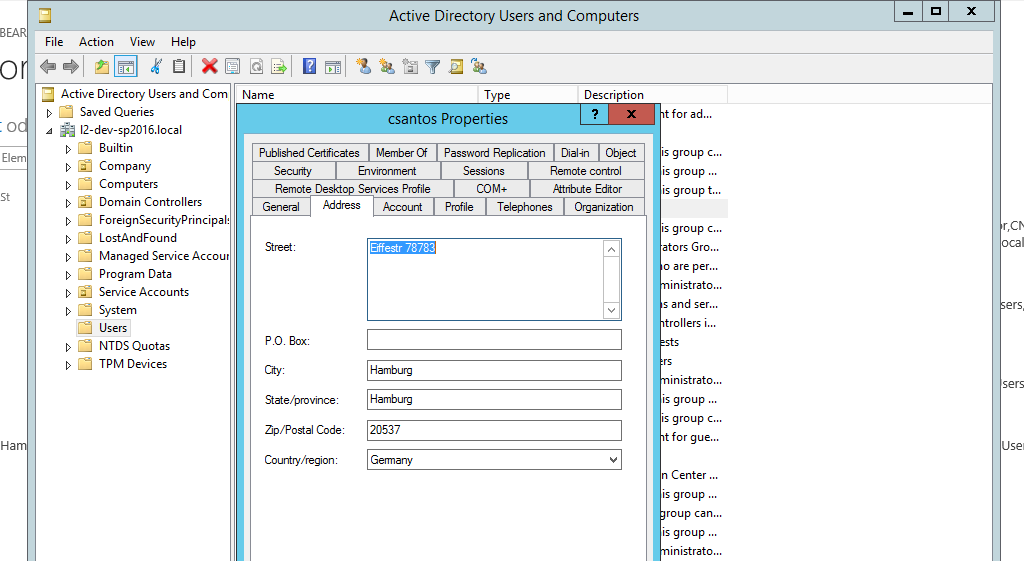The width and height of the screenshot is (1024, 561).
Task: Click the create new user icon
Action: 363,67
